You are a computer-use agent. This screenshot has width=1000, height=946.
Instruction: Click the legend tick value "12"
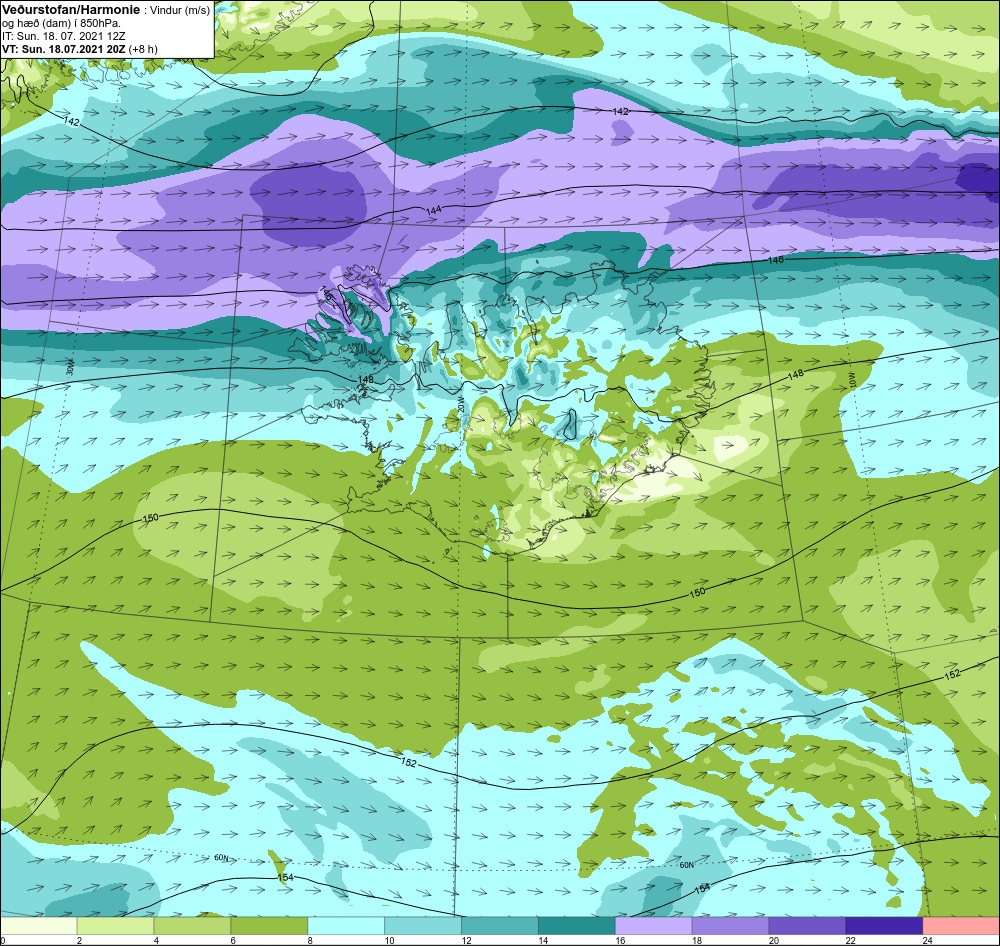click(466, 940)
